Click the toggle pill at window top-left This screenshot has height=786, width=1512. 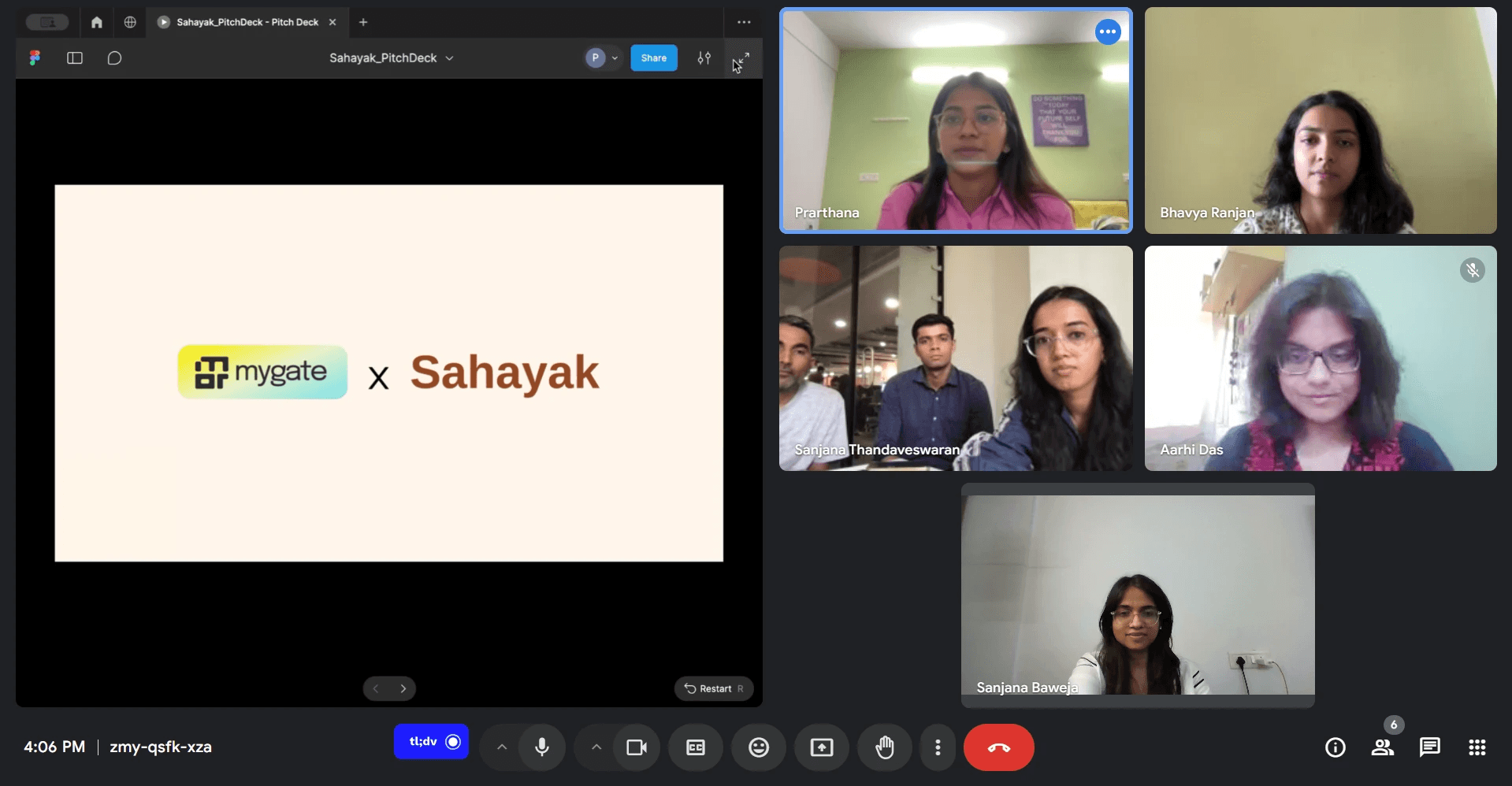(47, 22)
